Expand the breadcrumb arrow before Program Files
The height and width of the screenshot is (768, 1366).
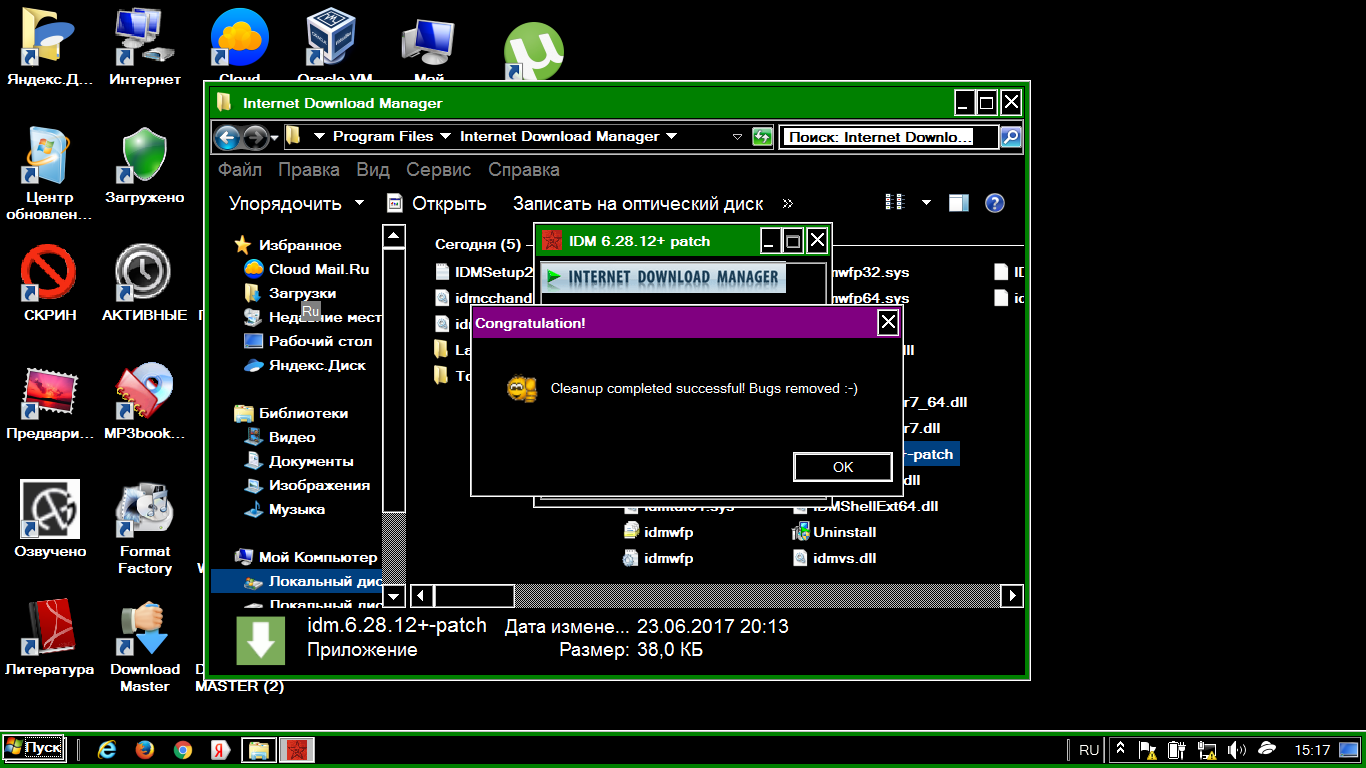[319, 136]
